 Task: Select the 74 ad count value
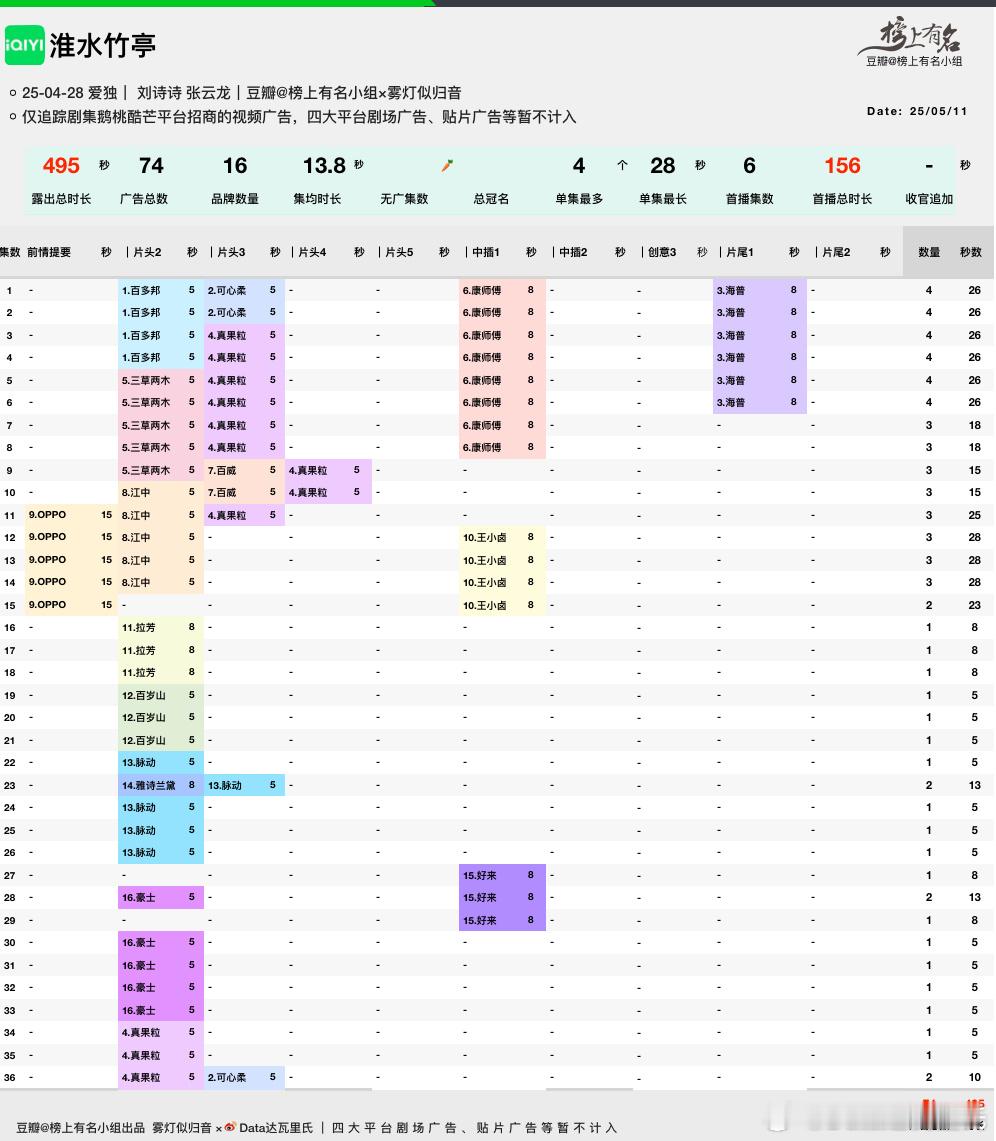point(151,165)
